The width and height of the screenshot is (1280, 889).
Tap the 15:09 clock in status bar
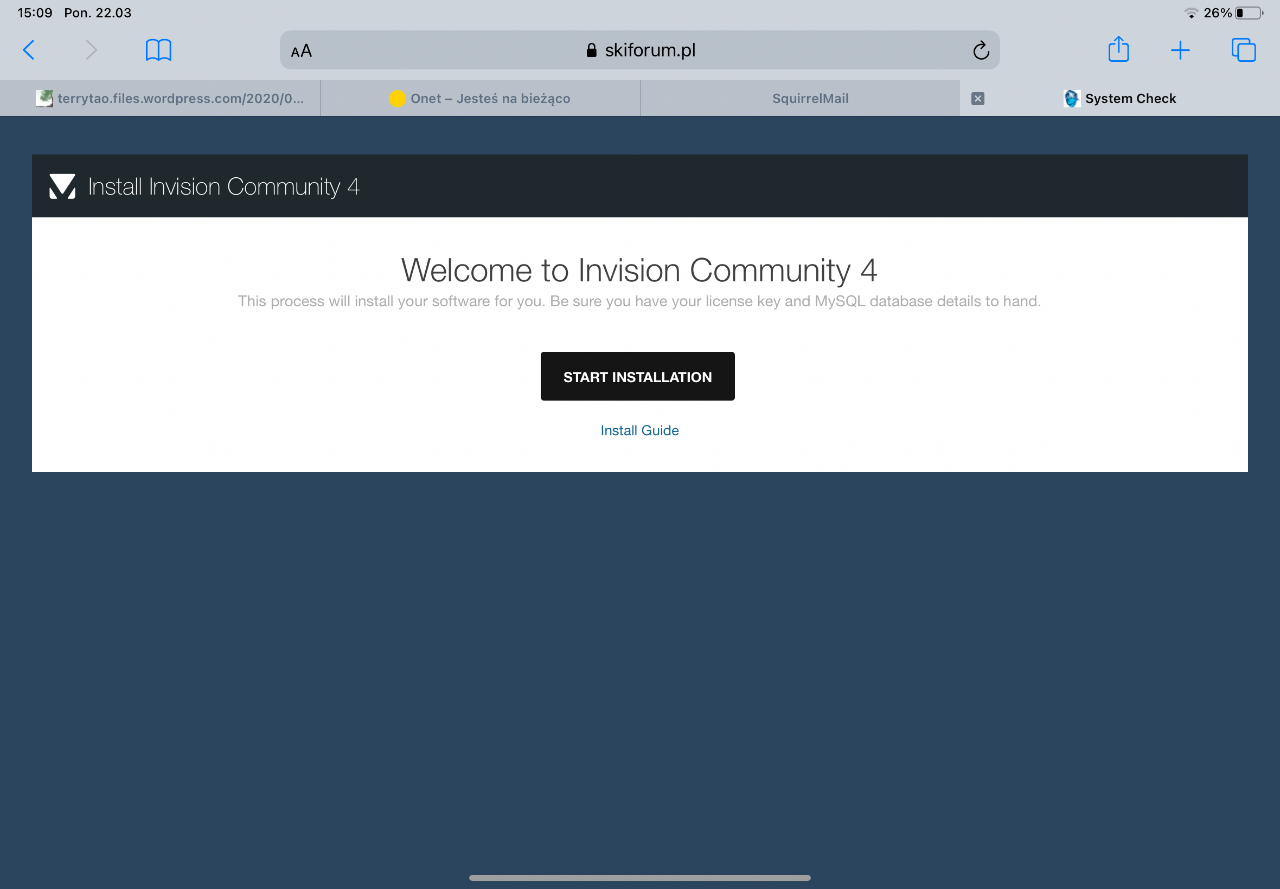click(x=35, y=13)
